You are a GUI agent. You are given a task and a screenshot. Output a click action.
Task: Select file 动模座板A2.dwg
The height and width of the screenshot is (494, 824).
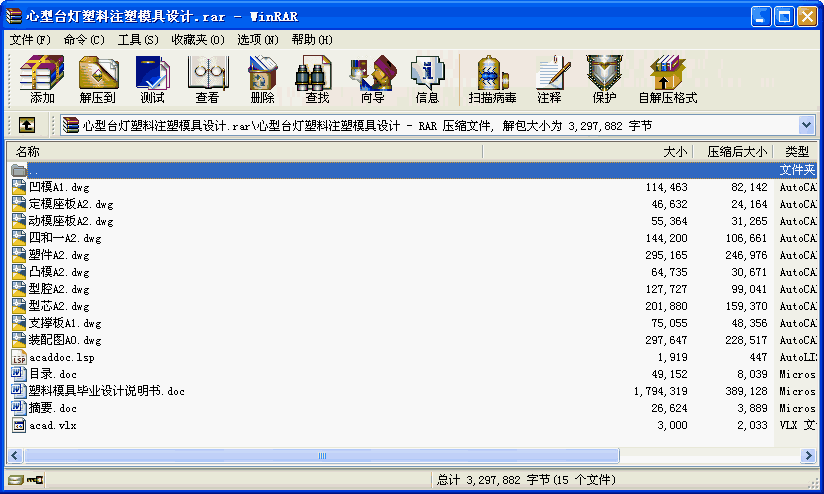point(71,221)
